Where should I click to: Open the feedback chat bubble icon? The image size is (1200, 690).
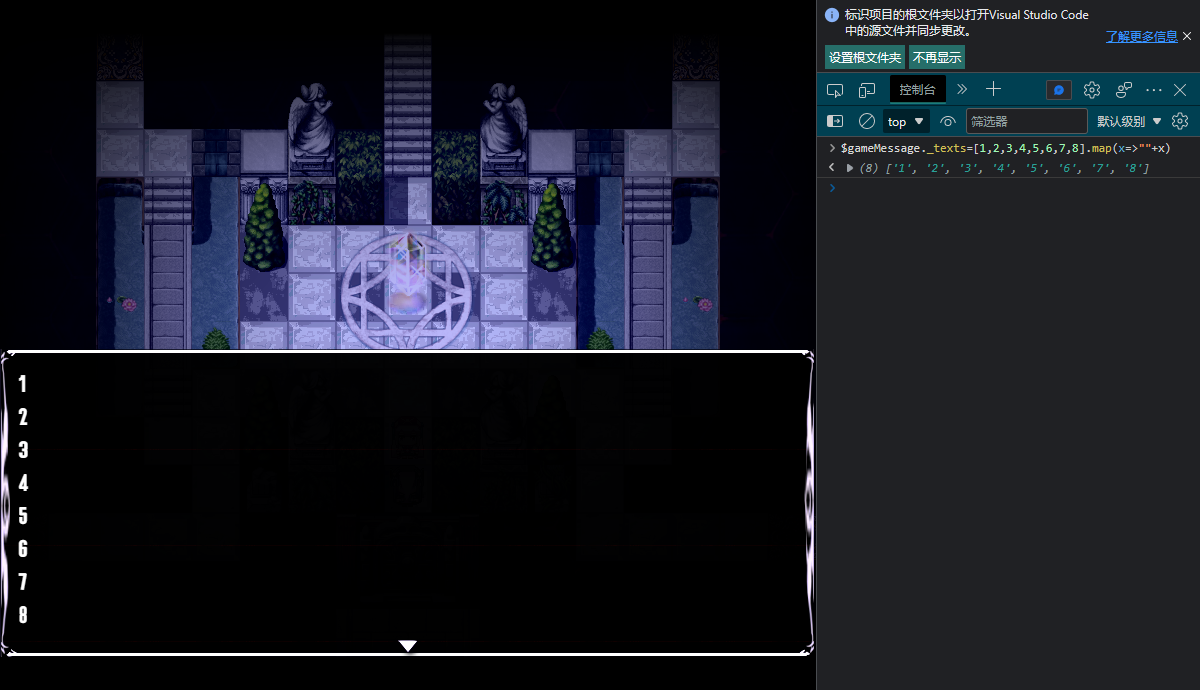tap(1059, 90)
